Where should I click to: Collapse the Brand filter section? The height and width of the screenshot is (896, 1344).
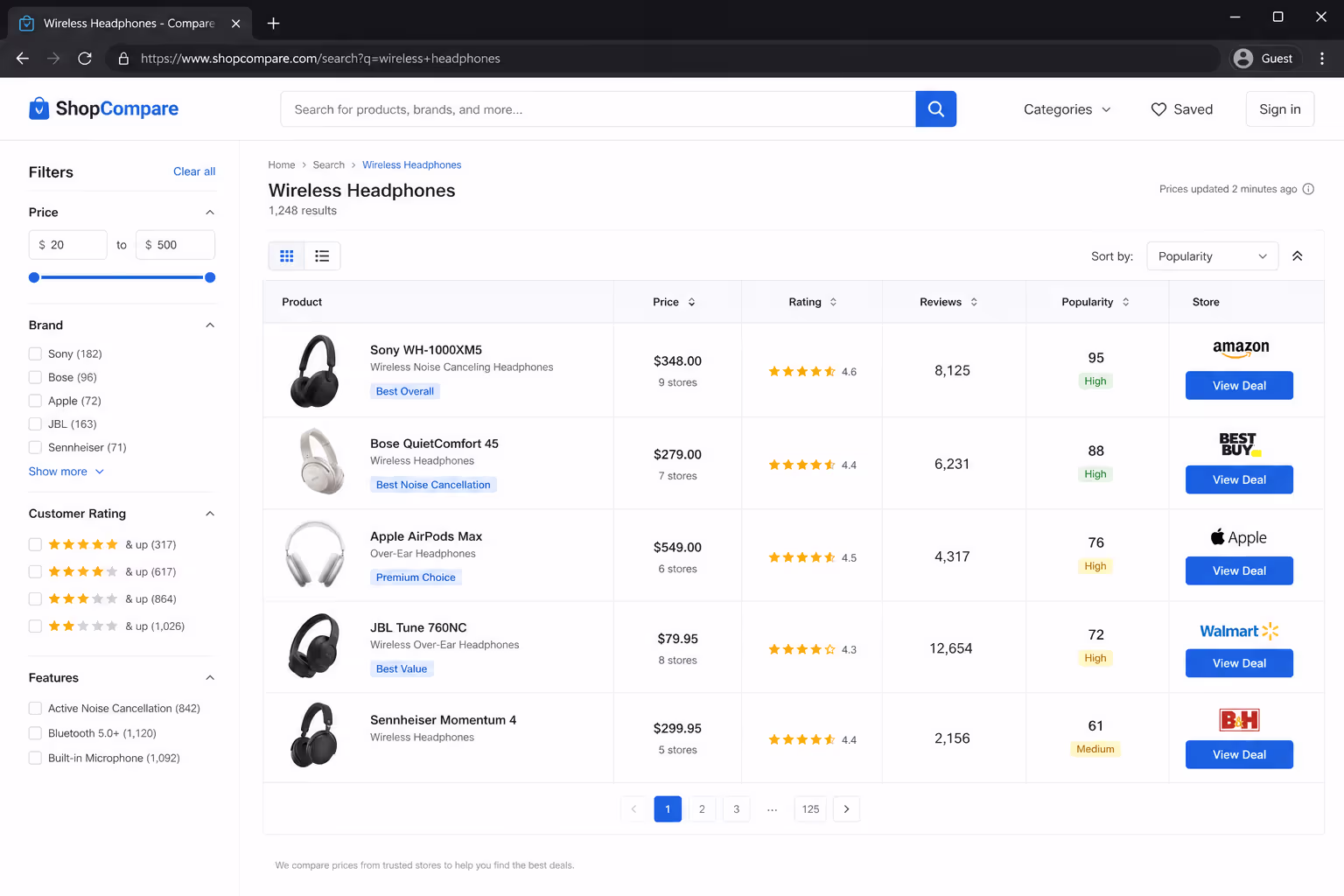tap(210, 325)
